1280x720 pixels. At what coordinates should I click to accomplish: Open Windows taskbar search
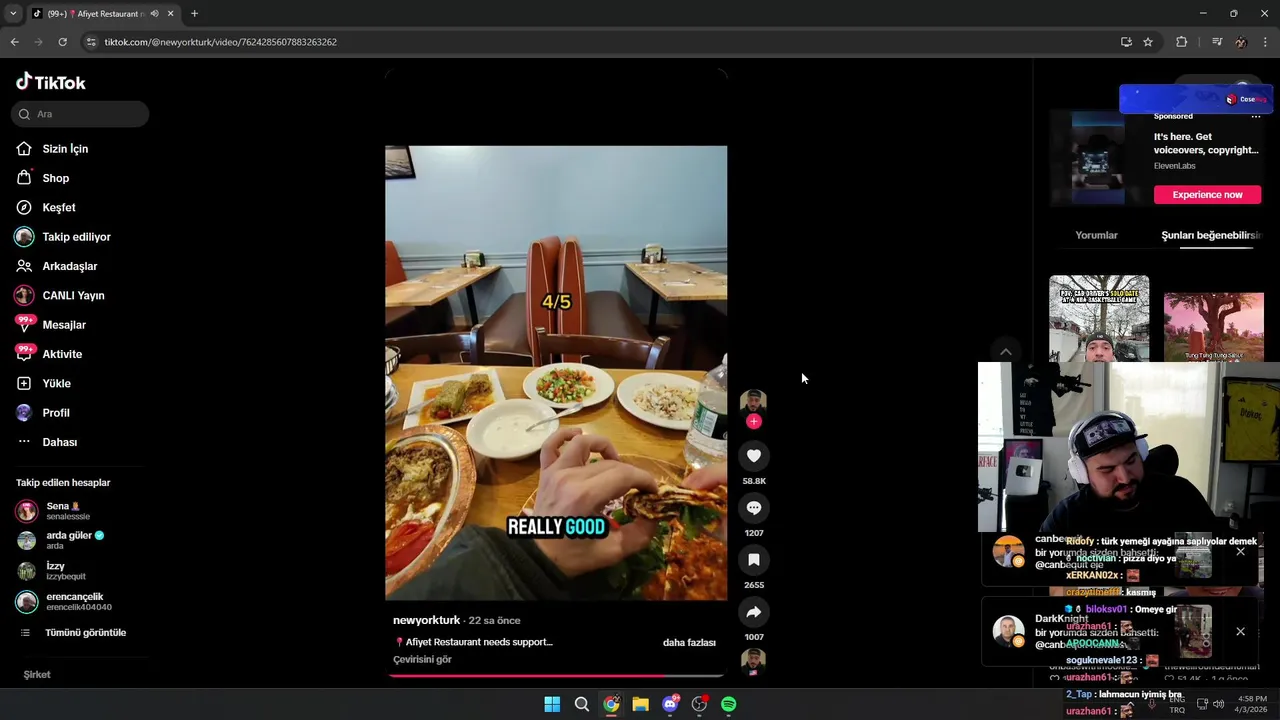581,704
